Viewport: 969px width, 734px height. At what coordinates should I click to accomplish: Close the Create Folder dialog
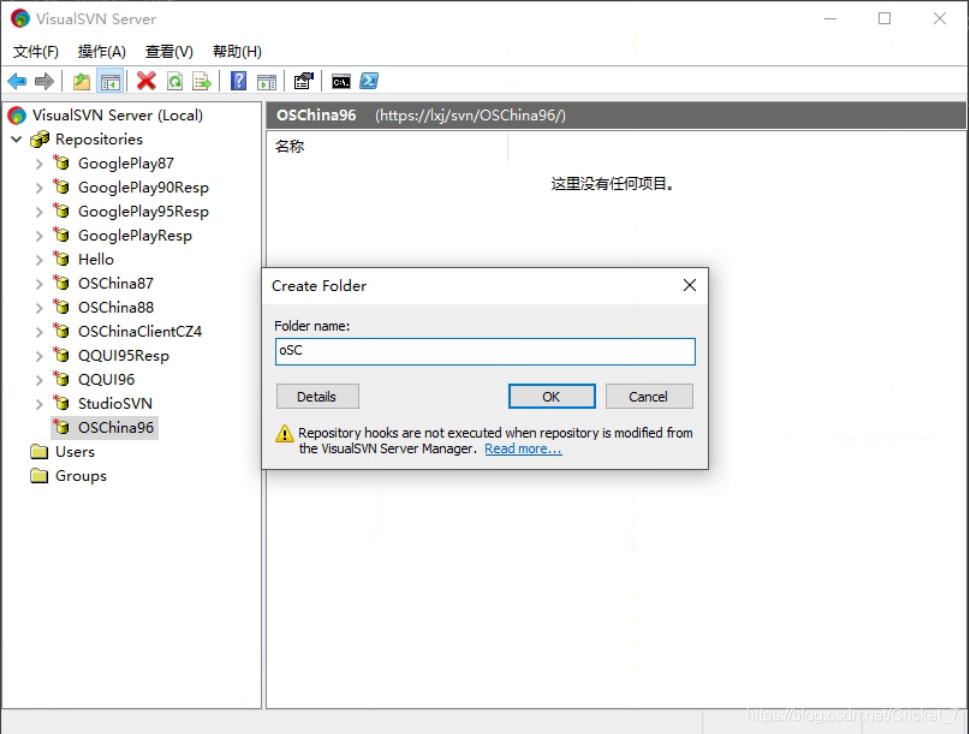pos(689,285)
